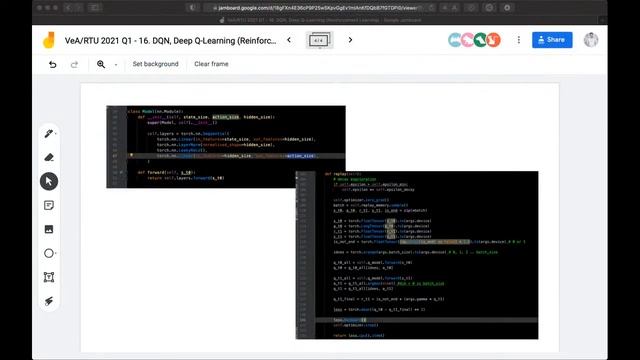Toggle the browser sidebar button
Image resolution: width=640 pixels, height=360 pixels.
click(95, 8)
